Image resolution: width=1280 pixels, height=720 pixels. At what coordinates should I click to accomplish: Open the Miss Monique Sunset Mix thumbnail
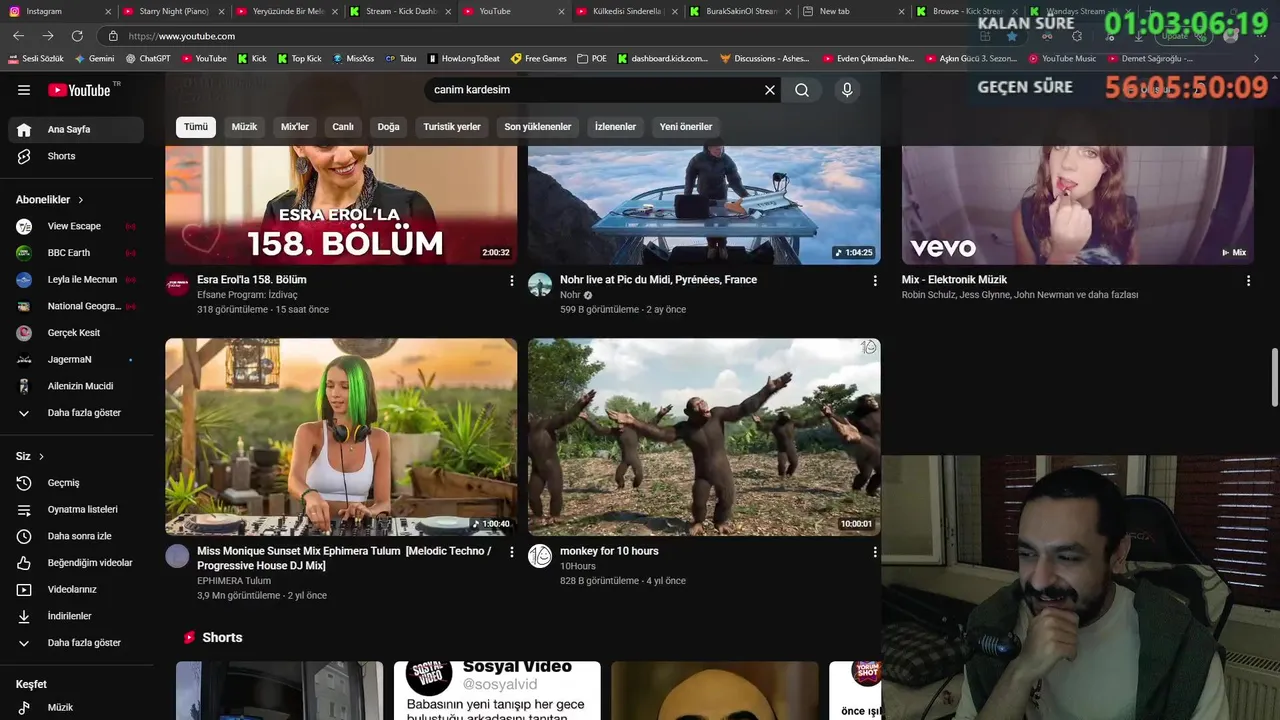click(x=341, y=437)
